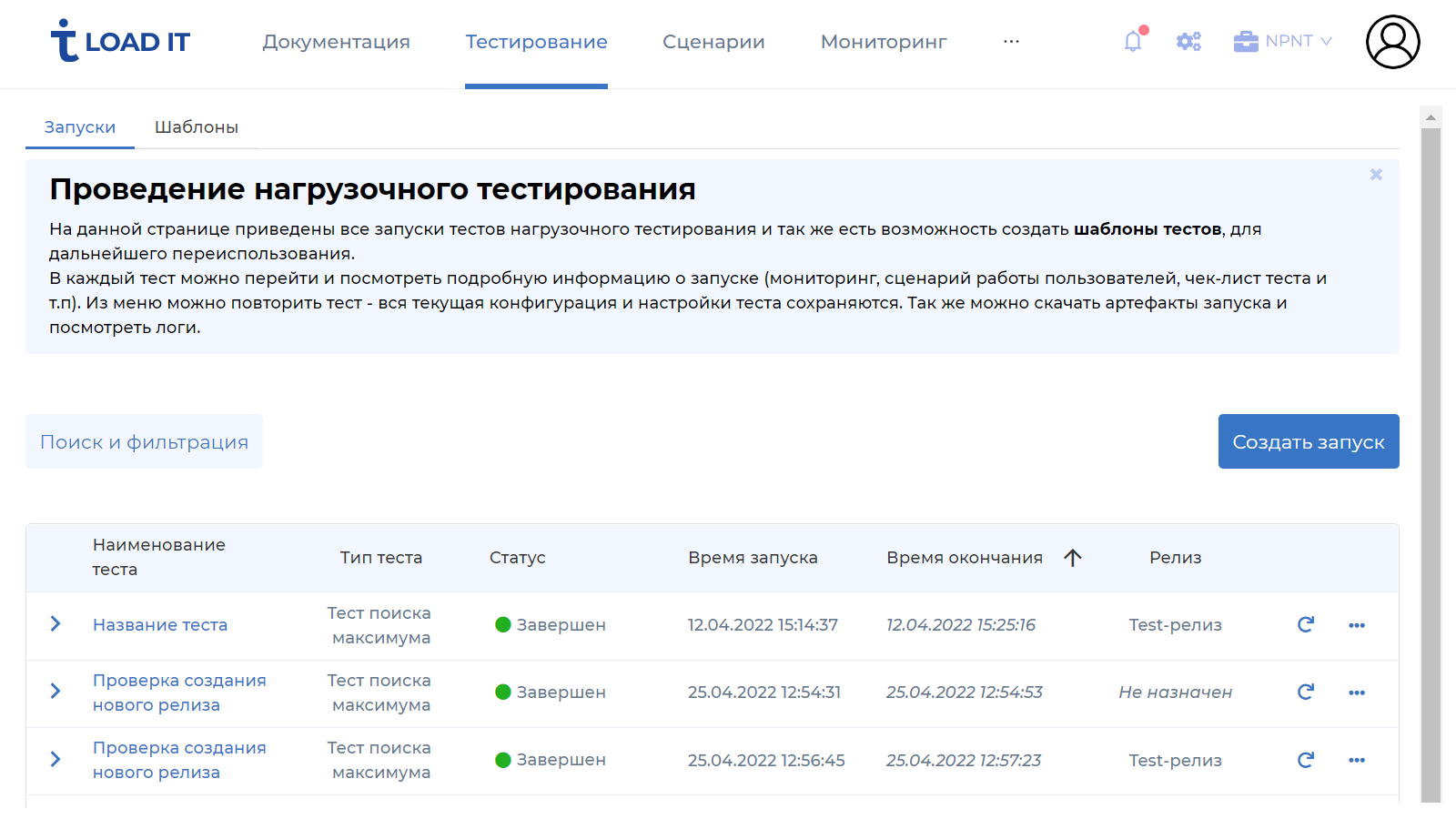
Task: Rerun the second 'Проверка создания нового релиза' test
Action: [x=1305, y=760]
